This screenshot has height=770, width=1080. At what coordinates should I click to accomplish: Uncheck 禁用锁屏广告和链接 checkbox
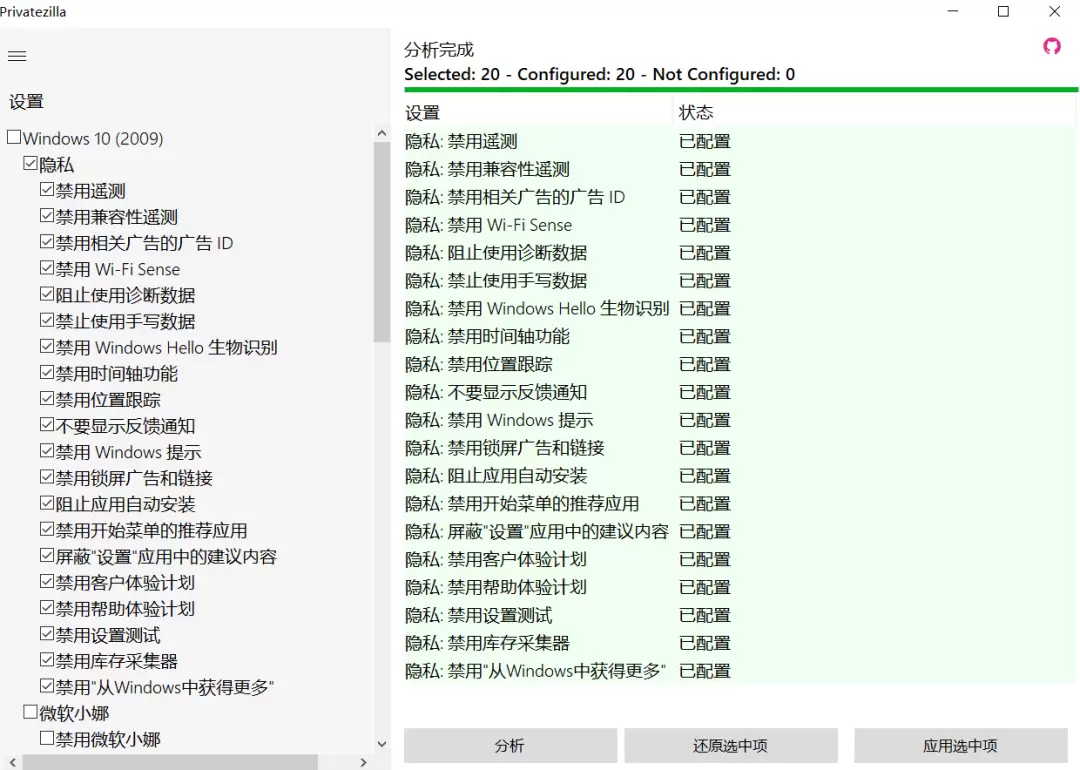point(47,477)
